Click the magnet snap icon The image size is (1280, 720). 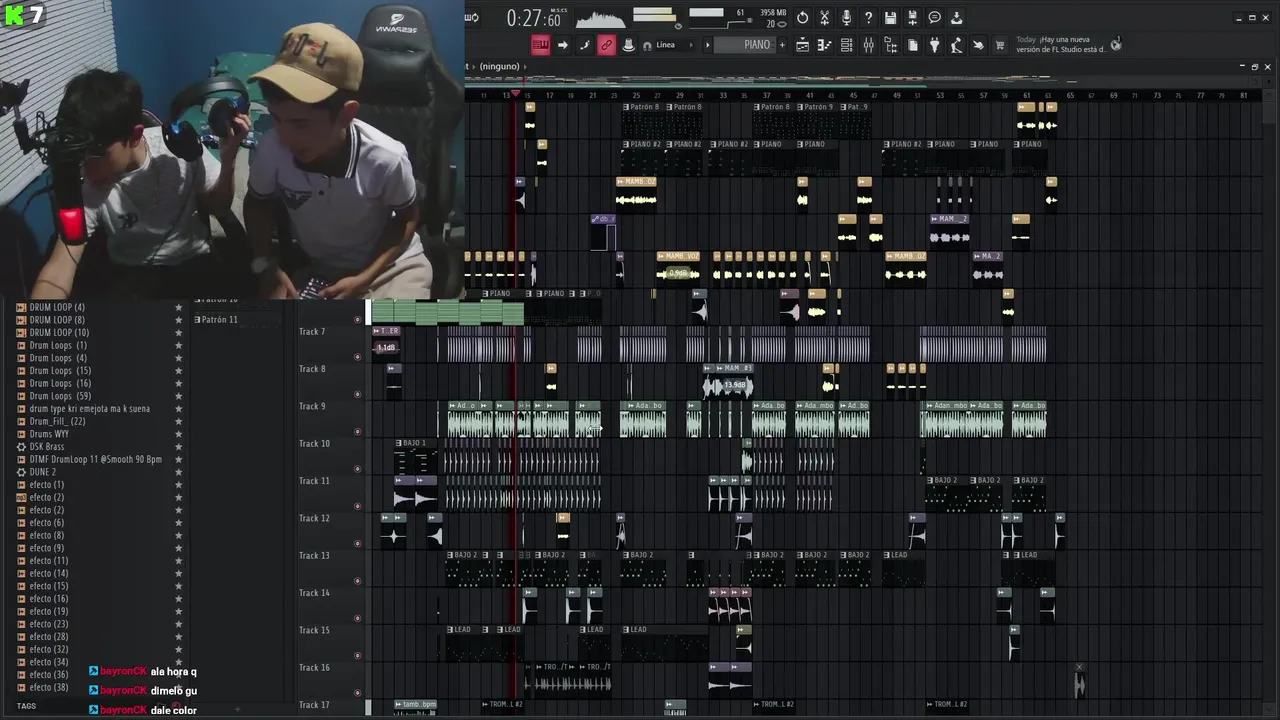pos(647,46)
